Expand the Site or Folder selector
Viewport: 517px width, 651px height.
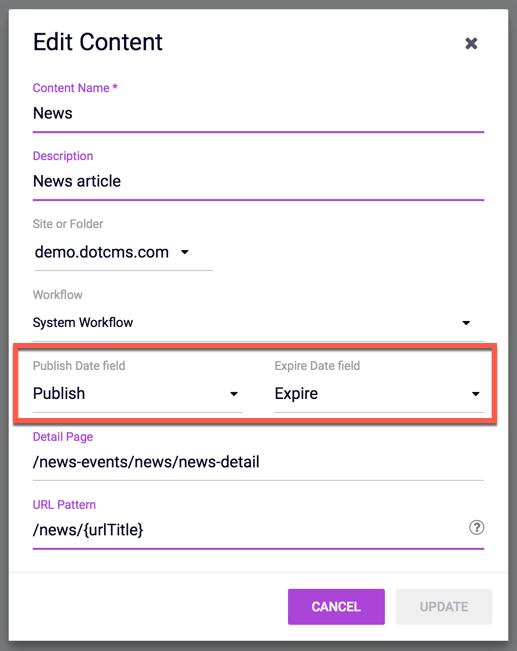123,252
